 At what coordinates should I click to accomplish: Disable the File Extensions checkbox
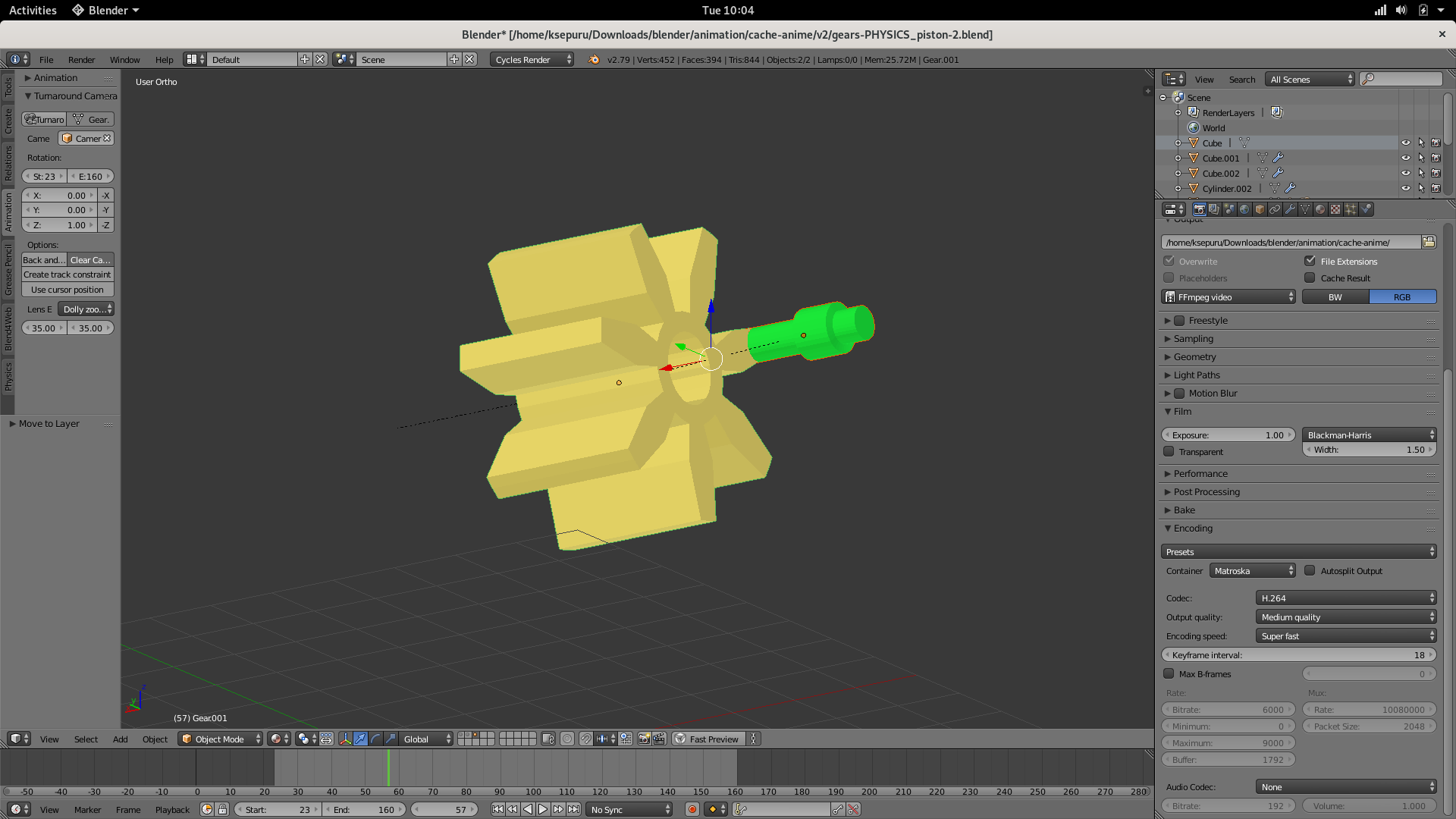[1310, 261]
